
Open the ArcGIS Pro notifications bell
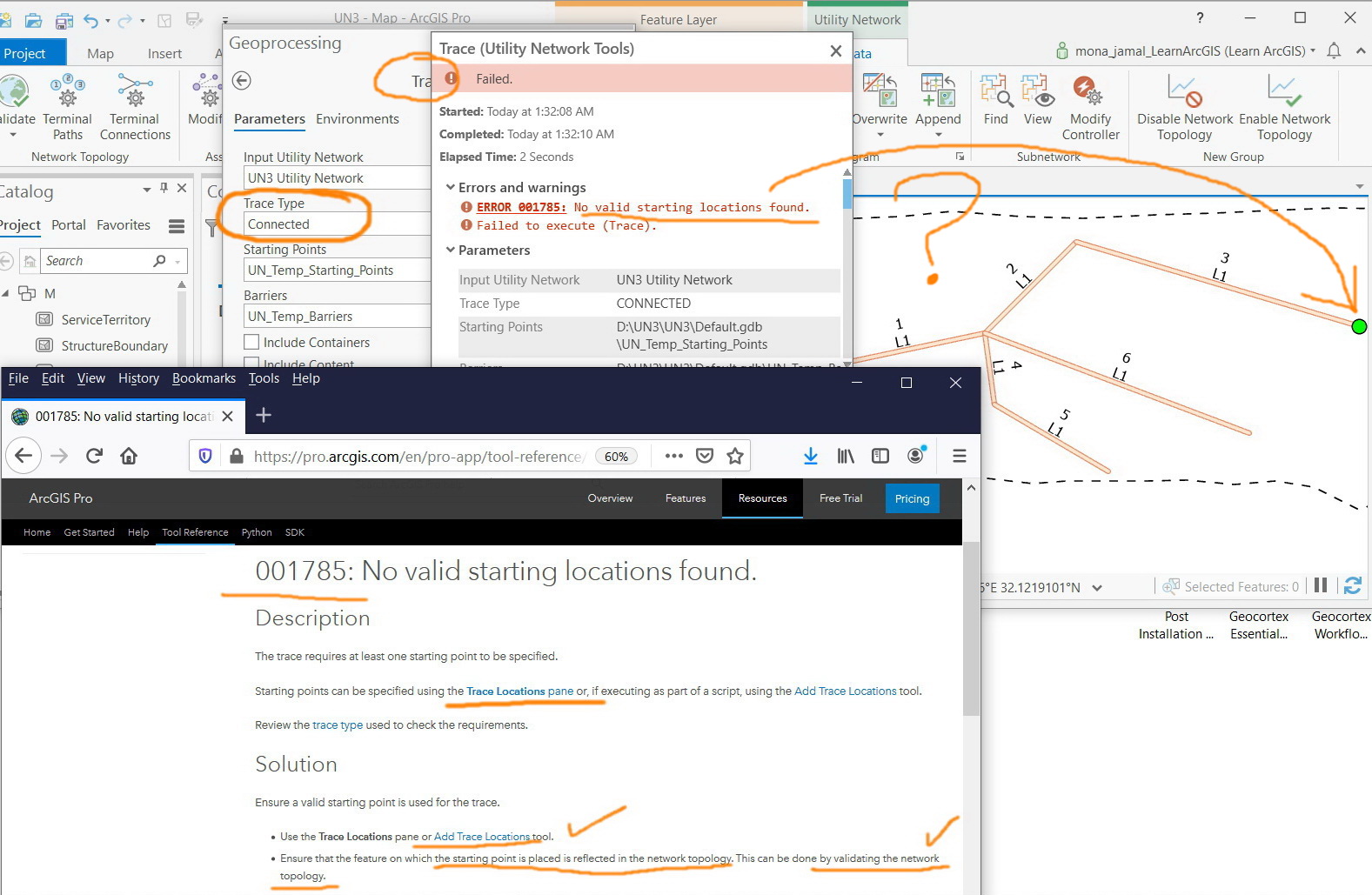1334,50
